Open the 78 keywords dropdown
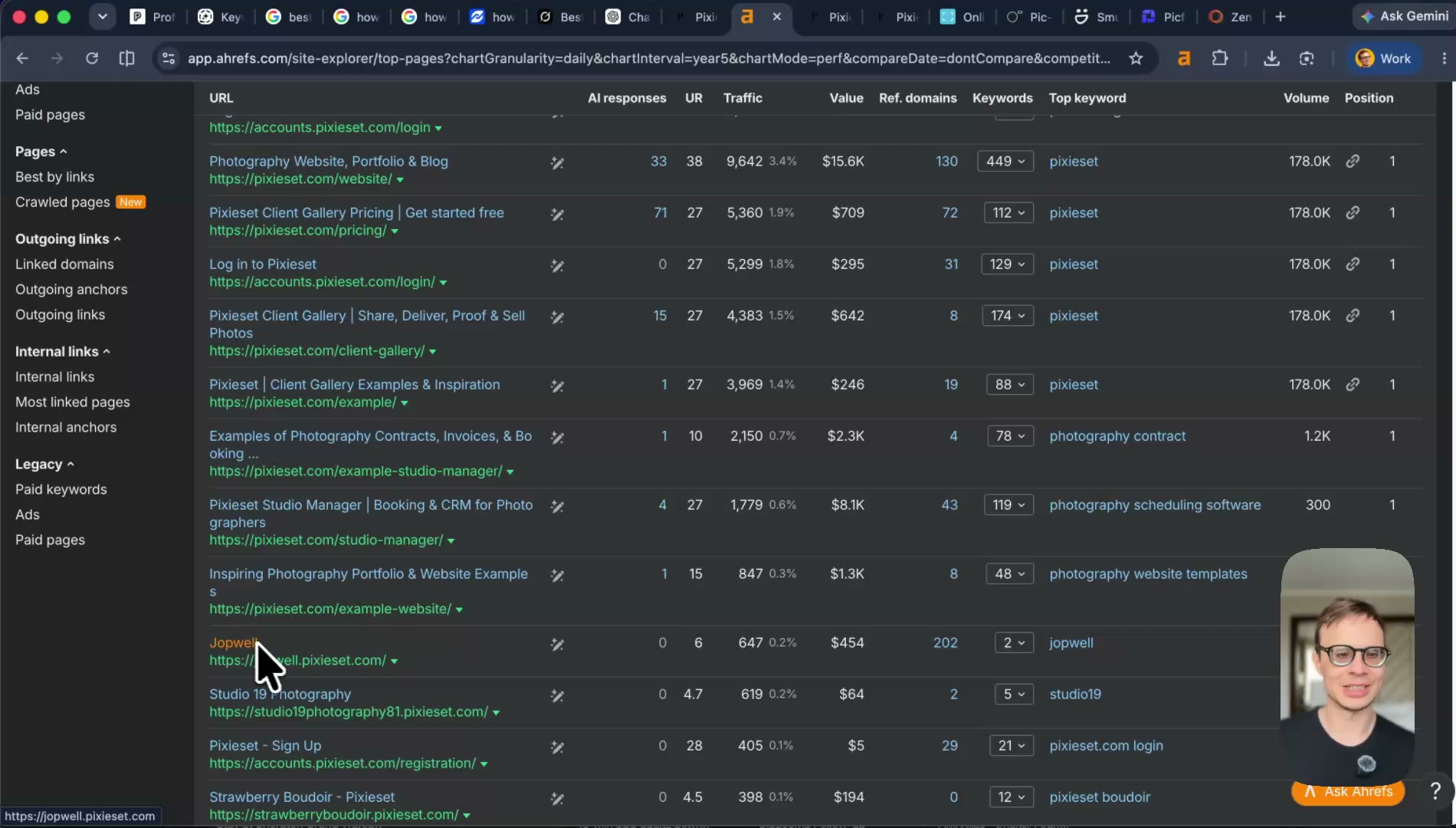This screenshot has width=1456, height=828. 1010,435
